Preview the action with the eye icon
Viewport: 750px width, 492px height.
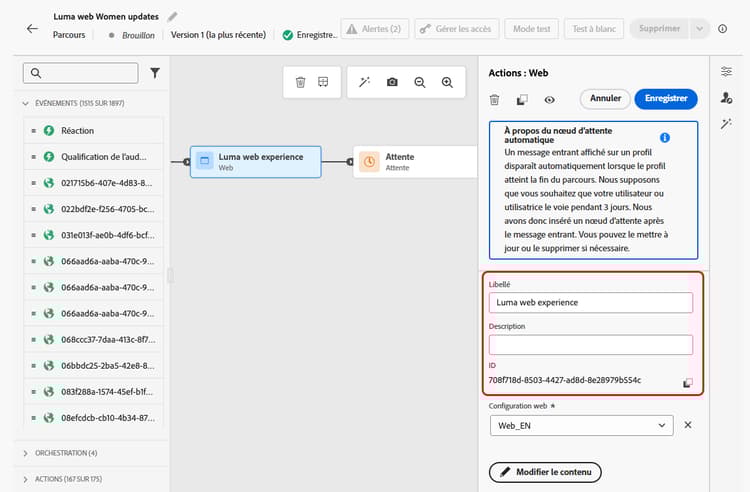550,99
